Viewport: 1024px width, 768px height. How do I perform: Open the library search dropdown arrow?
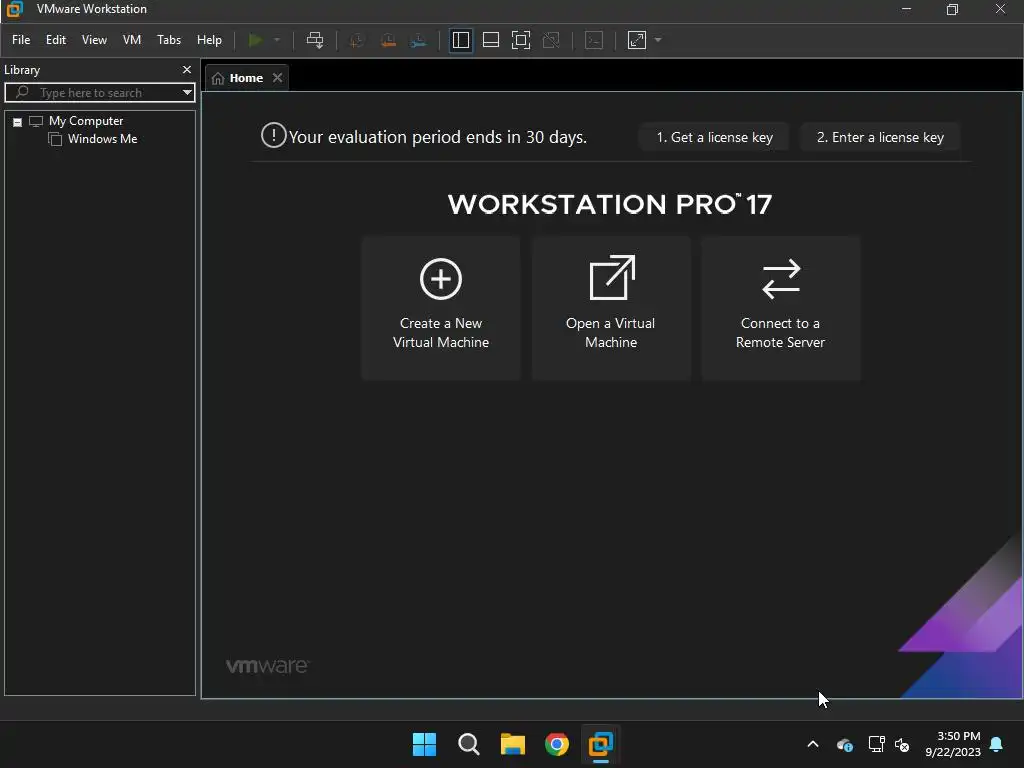coord(187,93)
